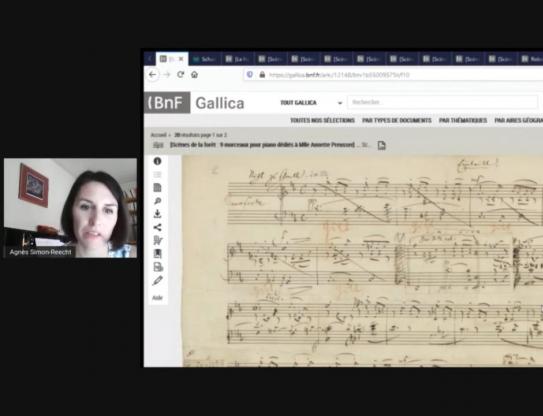543x416 pixels.
Task: Open the shopping cart reproduction icon
Action: tap(158, 240)
